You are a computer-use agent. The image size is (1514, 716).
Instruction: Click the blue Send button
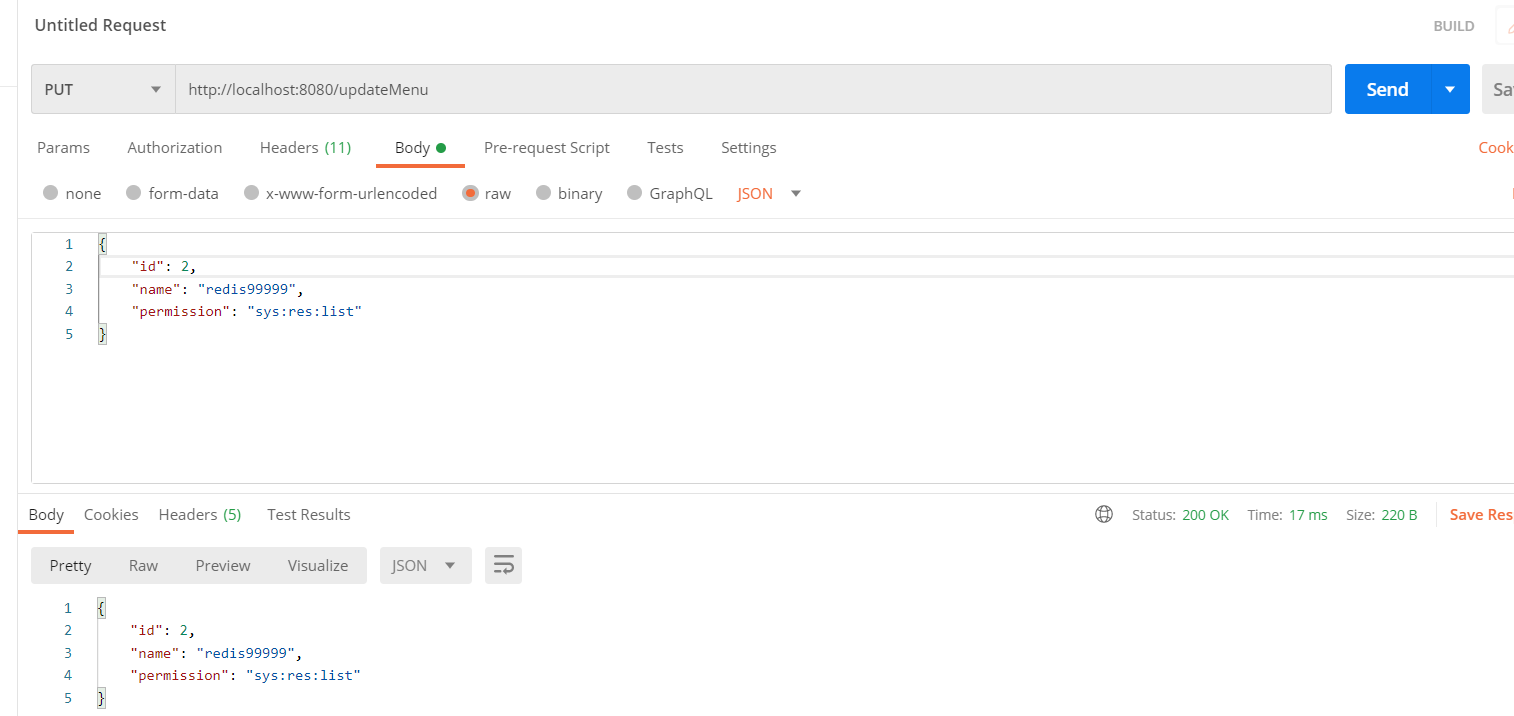[1388, 89]
